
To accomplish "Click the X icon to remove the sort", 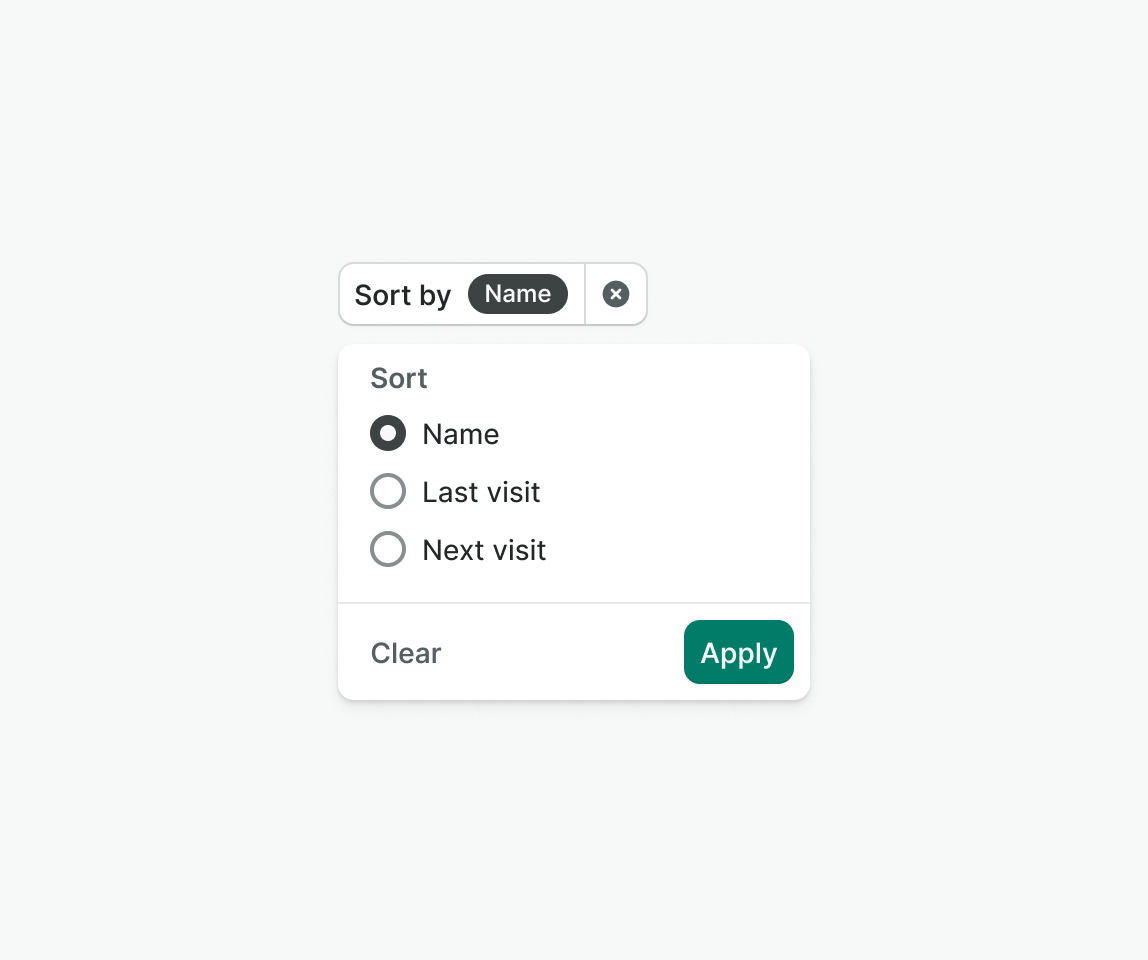I will (x=616, y=294).
